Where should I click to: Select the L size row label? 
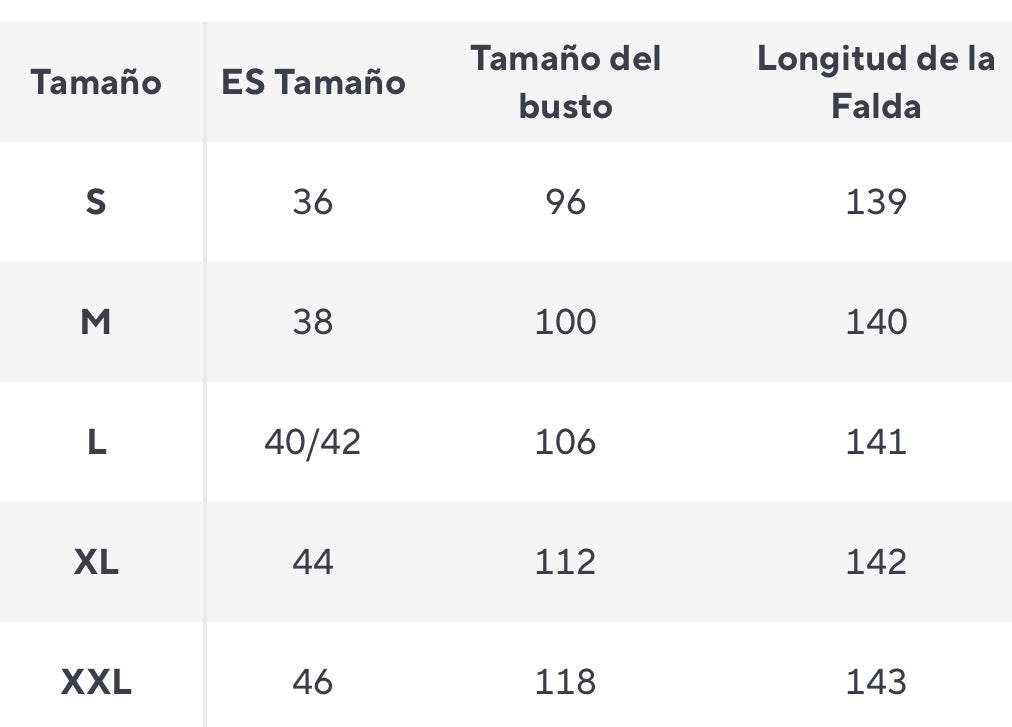click(x=96, y=442)
